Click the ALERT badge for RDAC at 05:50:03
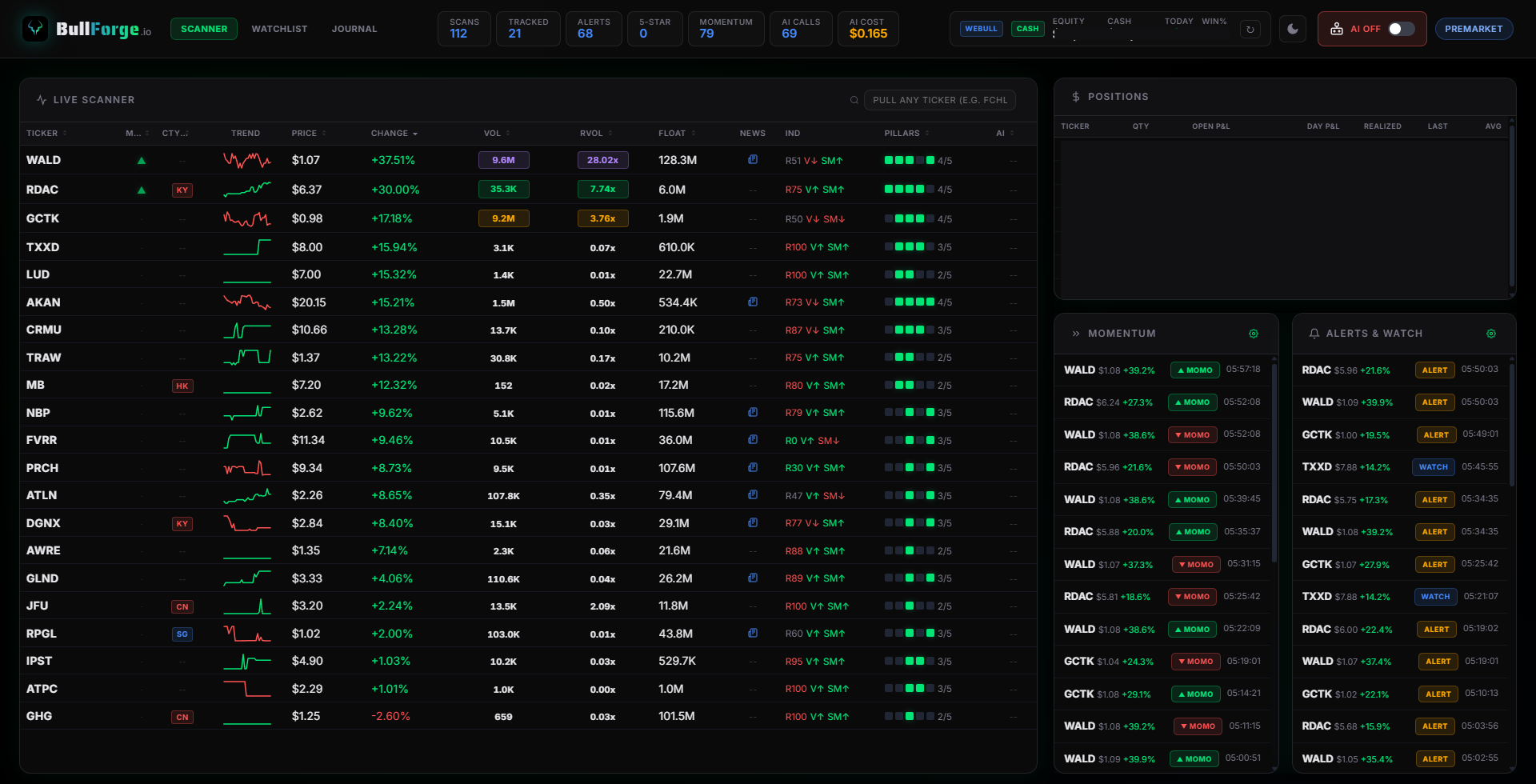This screenshot has height=784, width=1536. click(x=1434, y=370)
